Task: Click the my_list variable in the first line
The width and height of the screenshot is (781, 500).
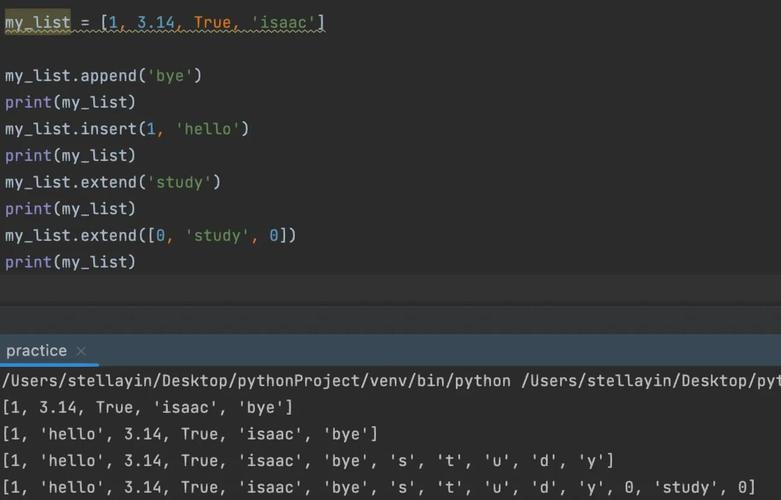Action: pyautogui.click(x=38, y=22)
